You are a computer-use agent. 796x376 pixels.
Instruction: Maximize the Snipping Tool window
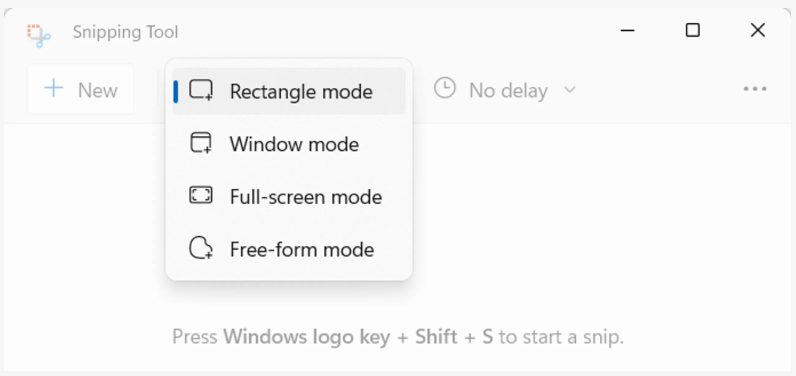(x=692, y=30)
